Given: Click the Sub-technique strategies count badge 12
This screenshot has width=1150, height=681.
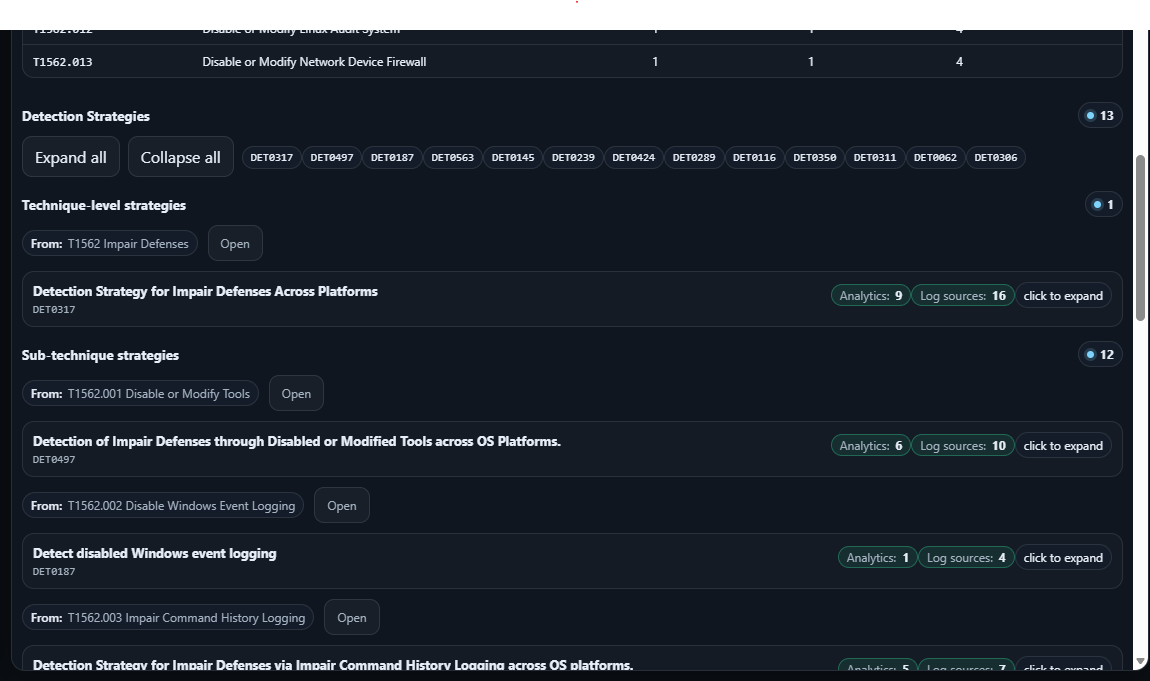Looking at the screenshot, I should [1100, 354].
